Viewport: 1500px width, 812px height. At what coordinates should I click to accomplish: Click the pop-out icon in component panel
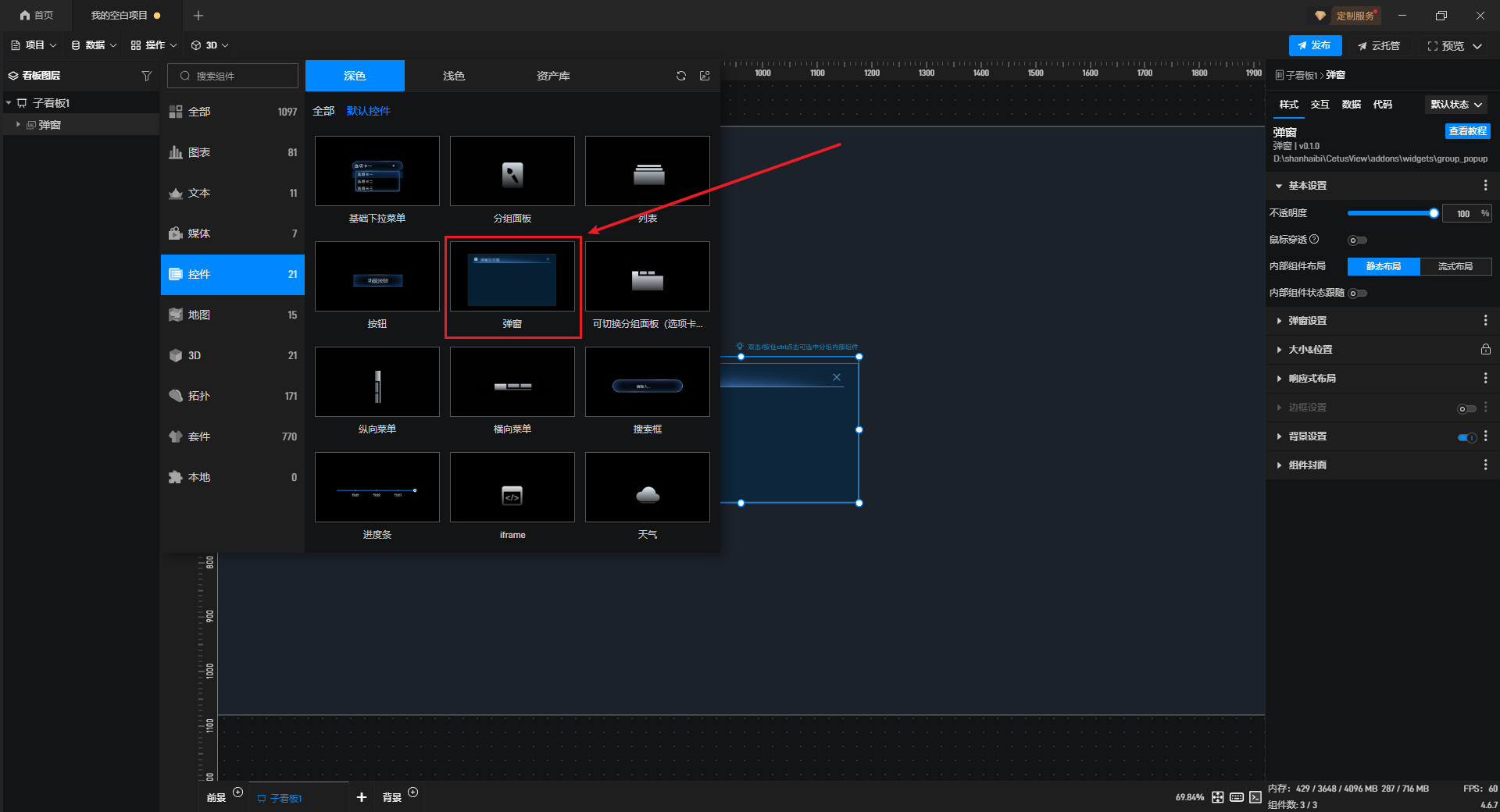point(705,76)
